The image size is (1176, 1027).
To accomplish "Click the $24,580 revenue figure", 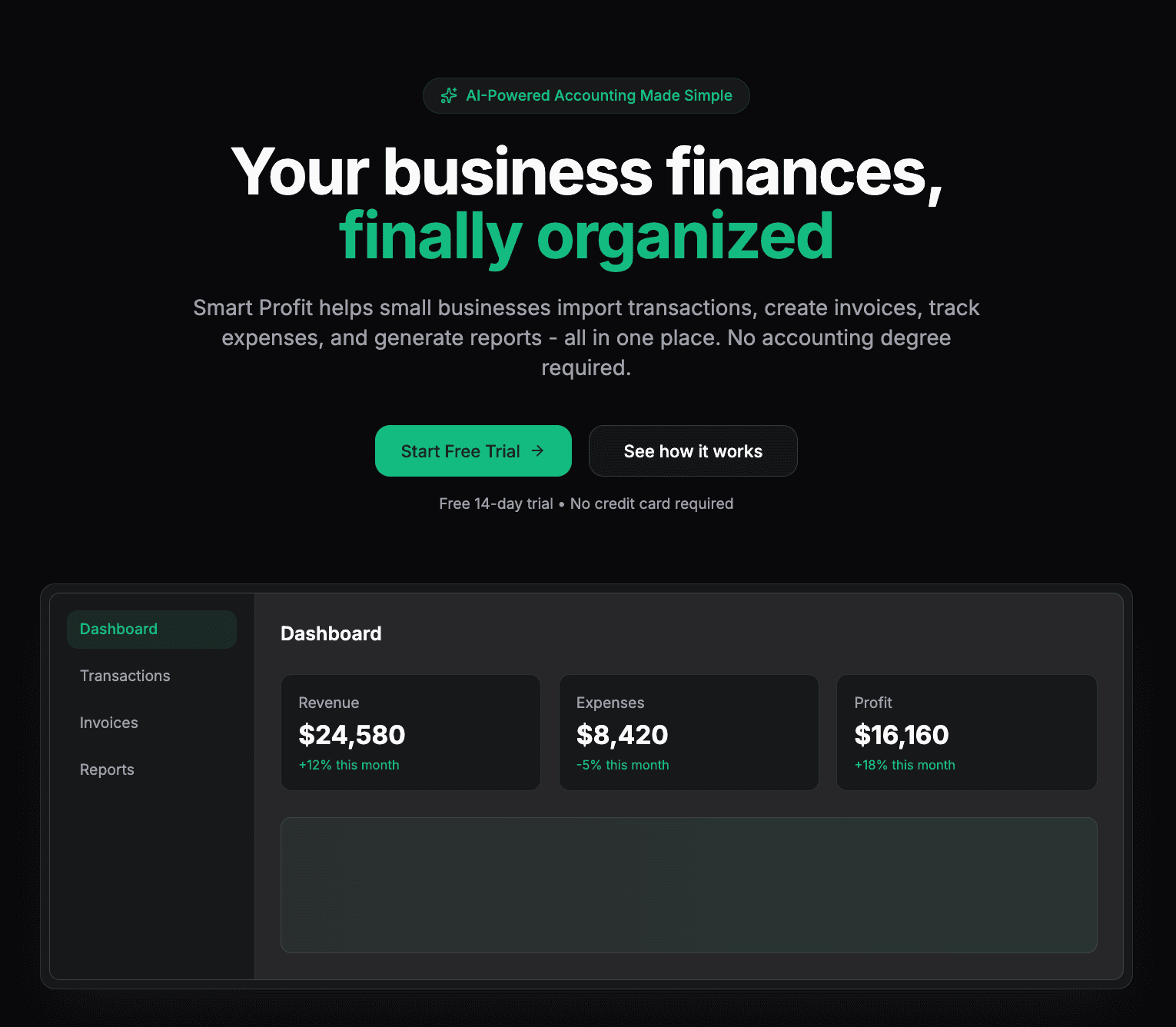I will pyautogui.click(x=351, y=735).
